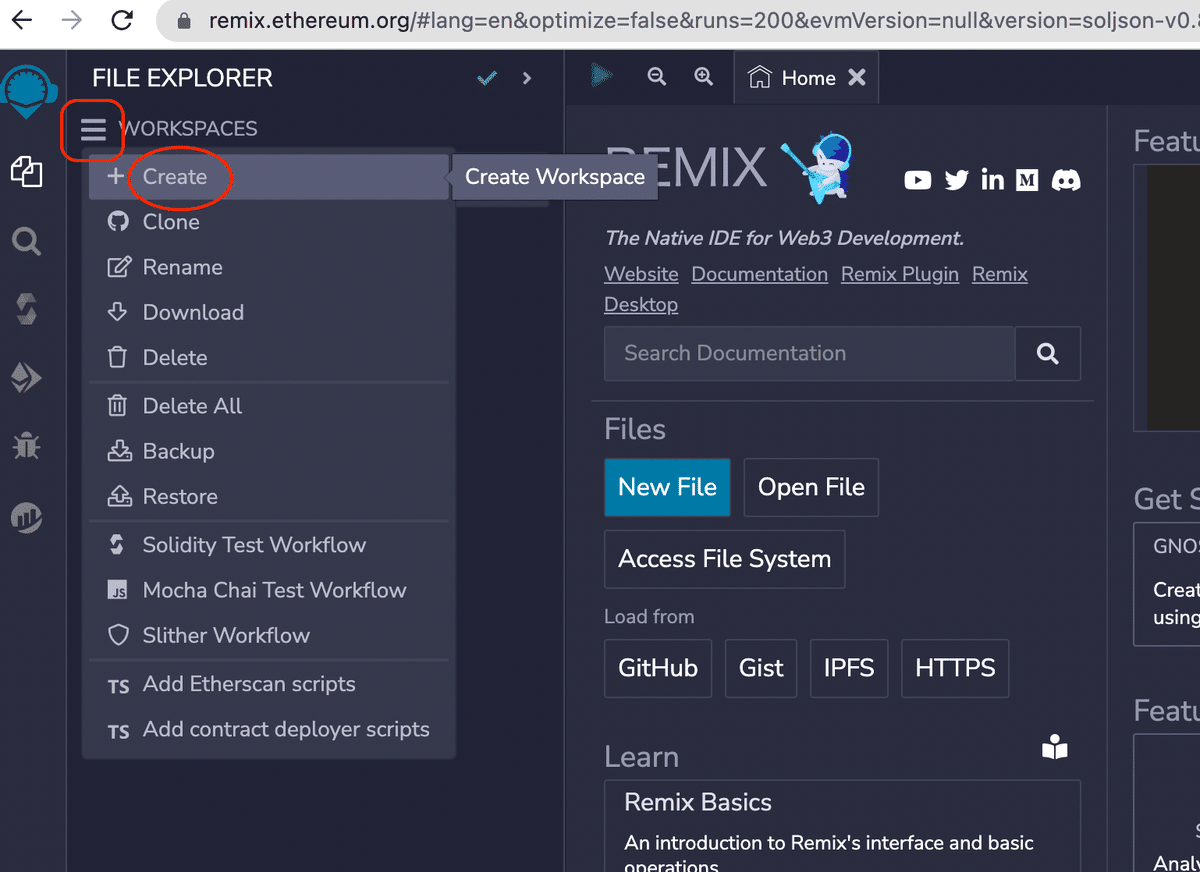Viewport: 1200px width, 872px height.
Task: Open Remix YouTube channel icon
Action: 917,180
